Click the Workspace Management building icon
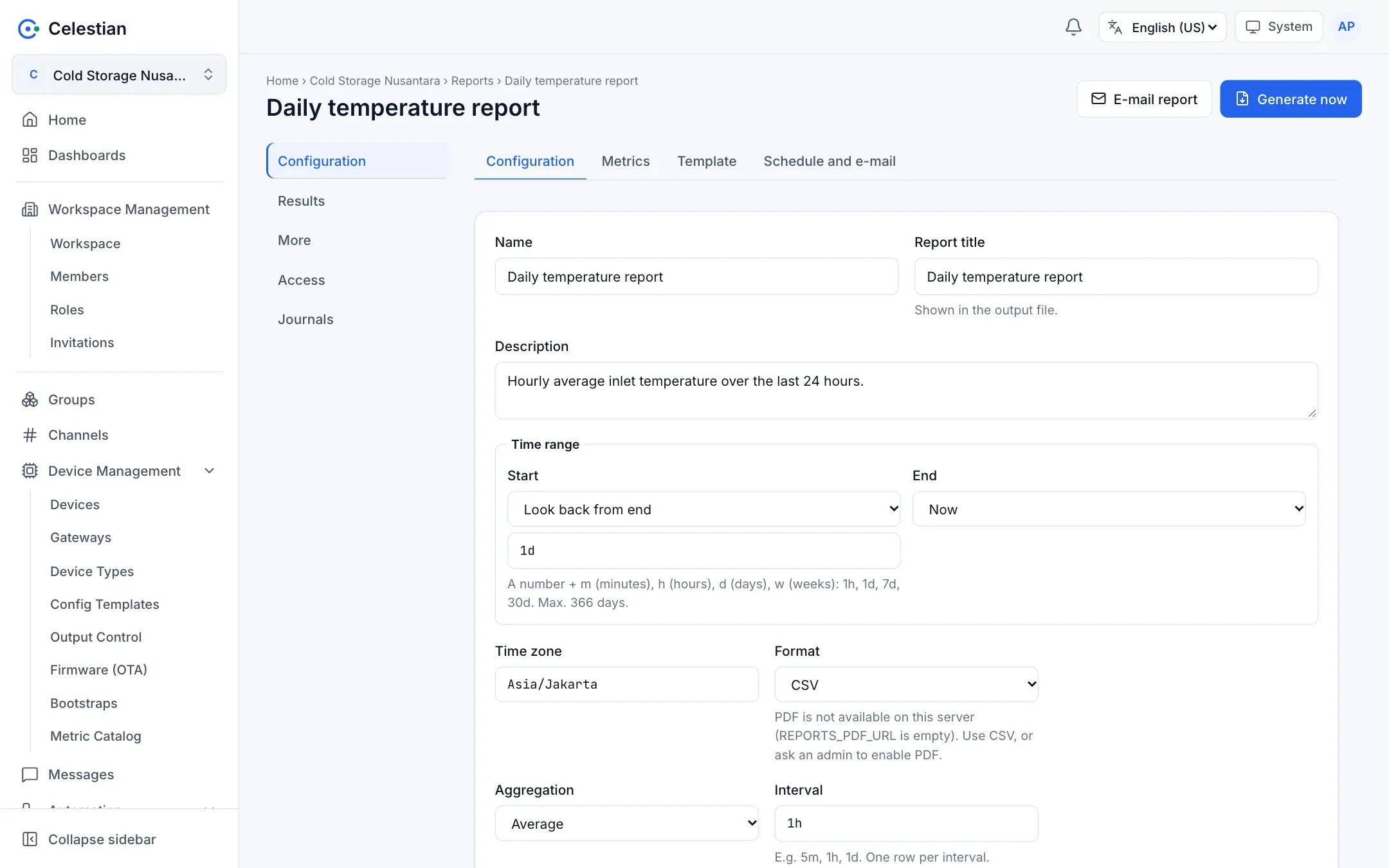Screen dimensions: 1389x868 (30, 209)
